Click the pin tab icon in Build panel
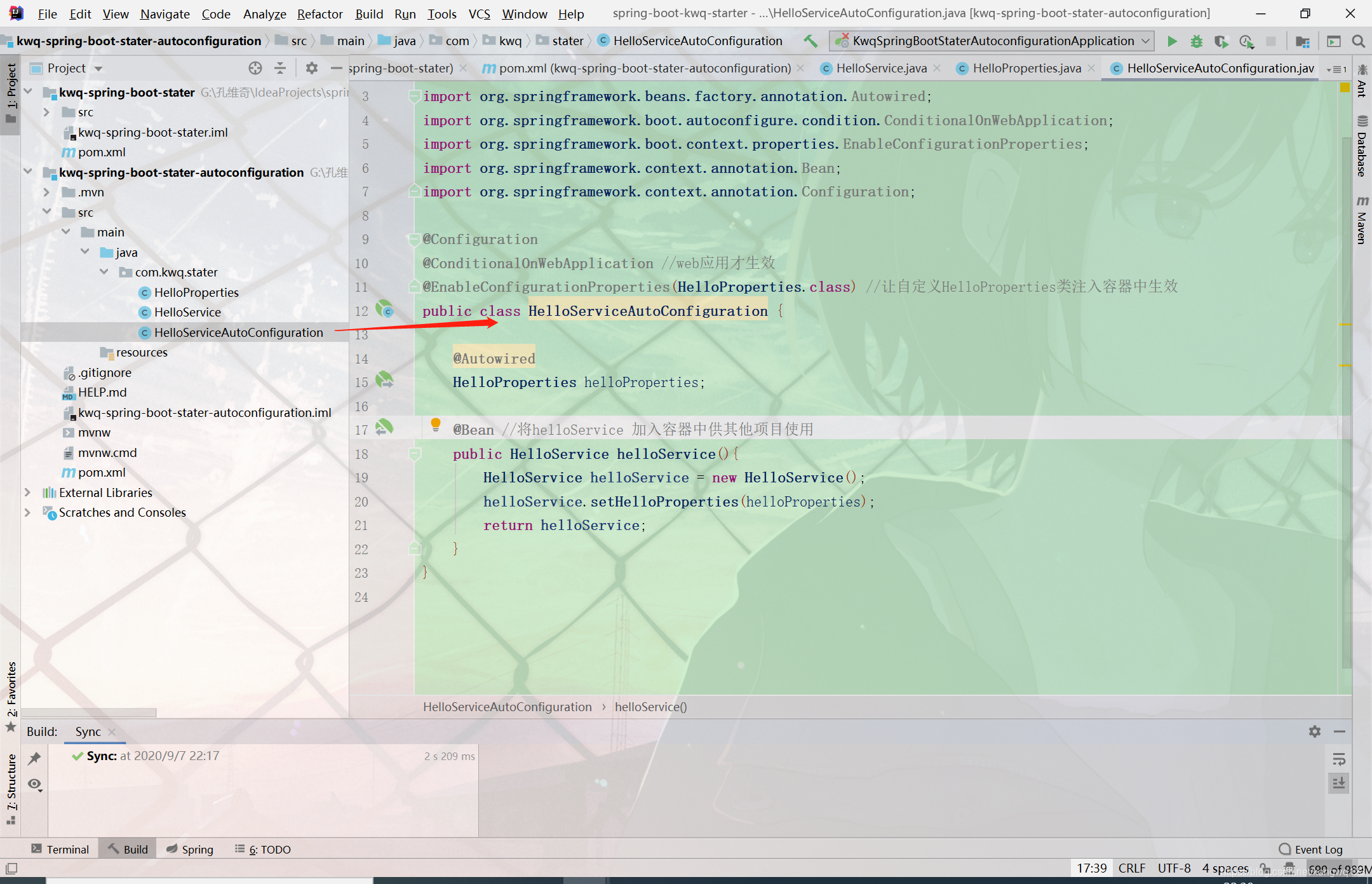1372x884 pixels. (34, 758)
